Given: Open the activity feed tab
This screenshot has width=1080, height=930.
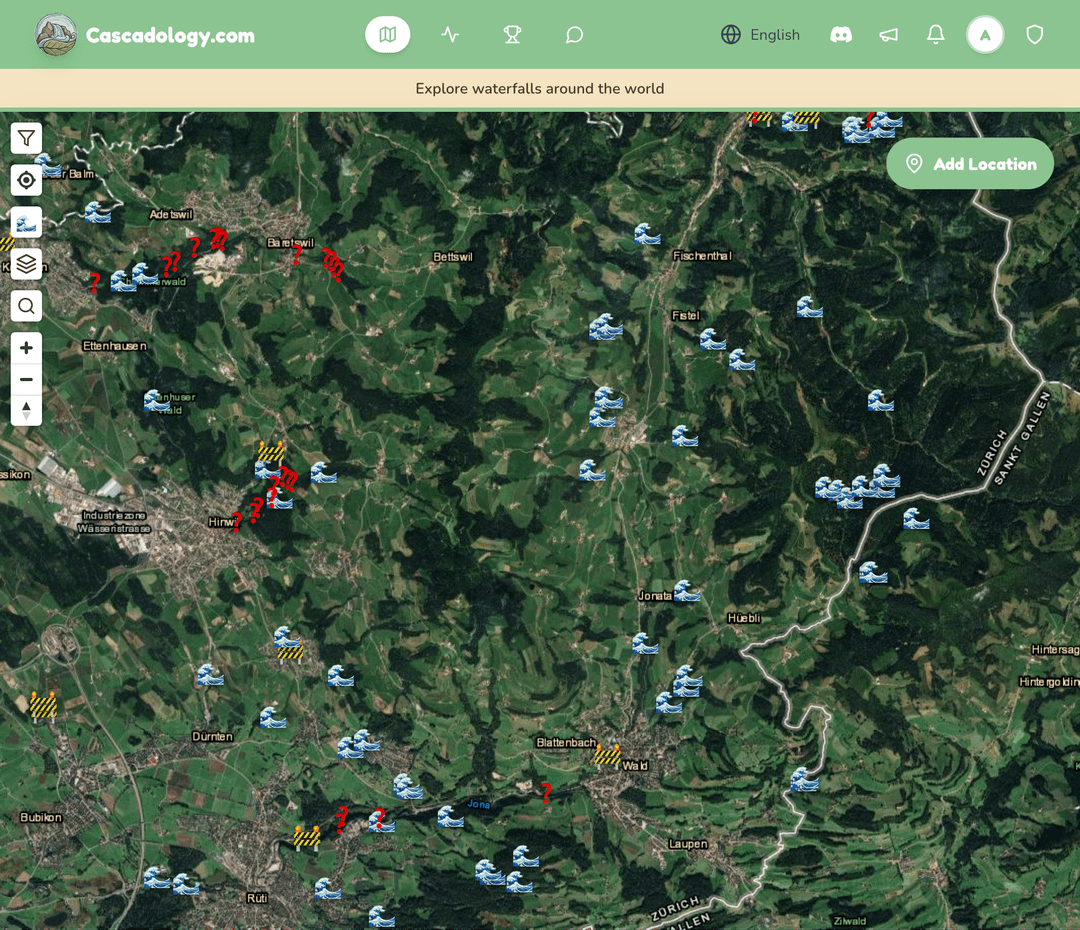Looking at the screenshot, I should [450, 35].
